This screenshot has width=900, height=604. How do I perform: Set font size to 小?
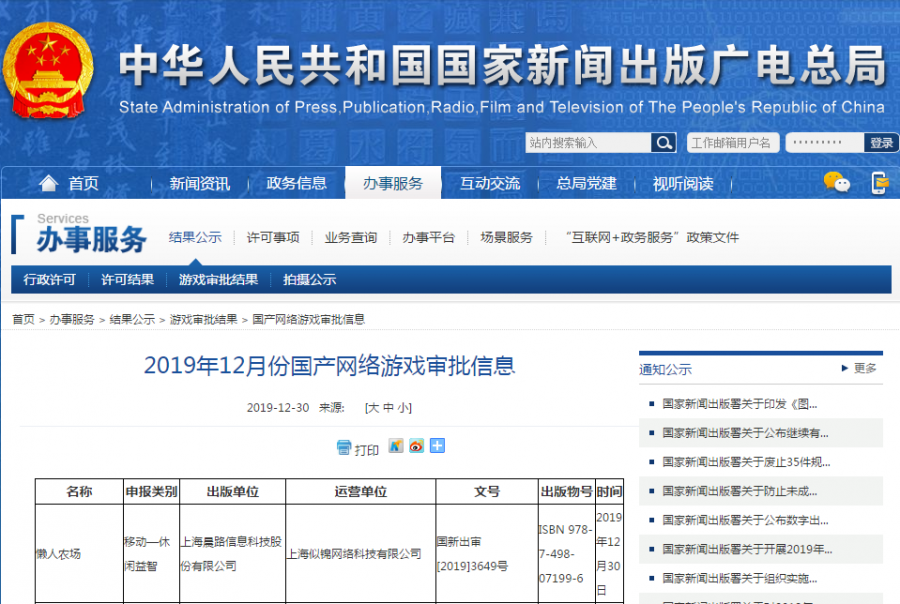404,408
